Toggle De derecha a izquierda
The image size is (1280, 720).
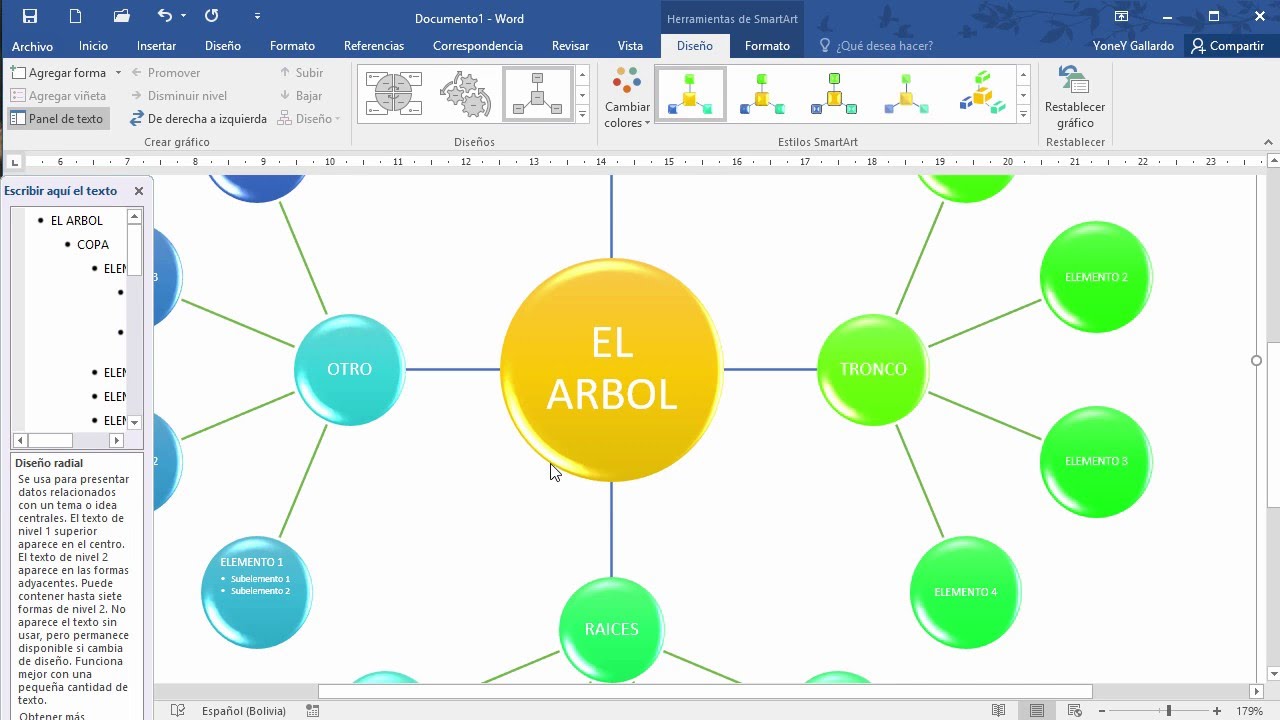coord(198,119)
